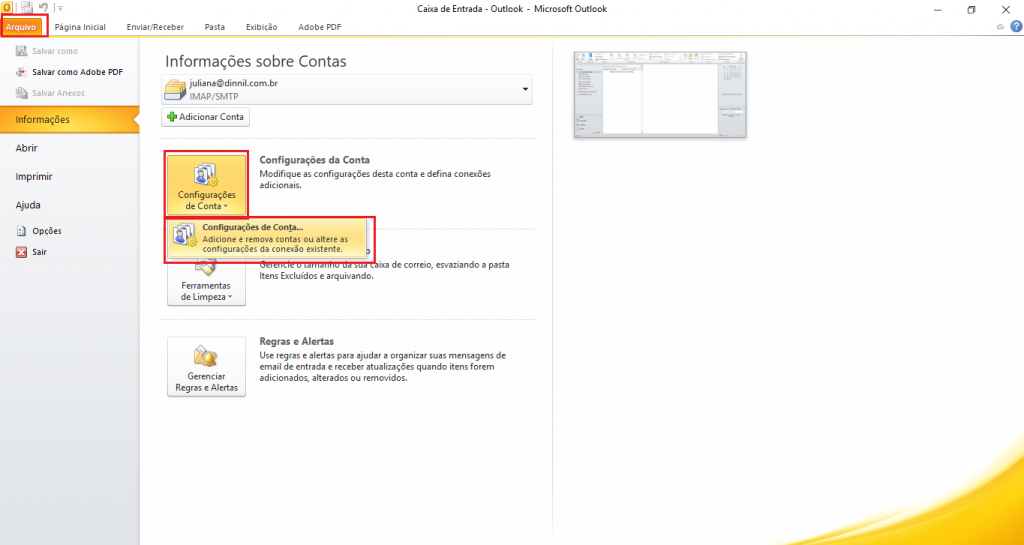This screenshot has height=545, width=1024.
Task: Click Sair to exit Outlook
Action: [39, 252]
